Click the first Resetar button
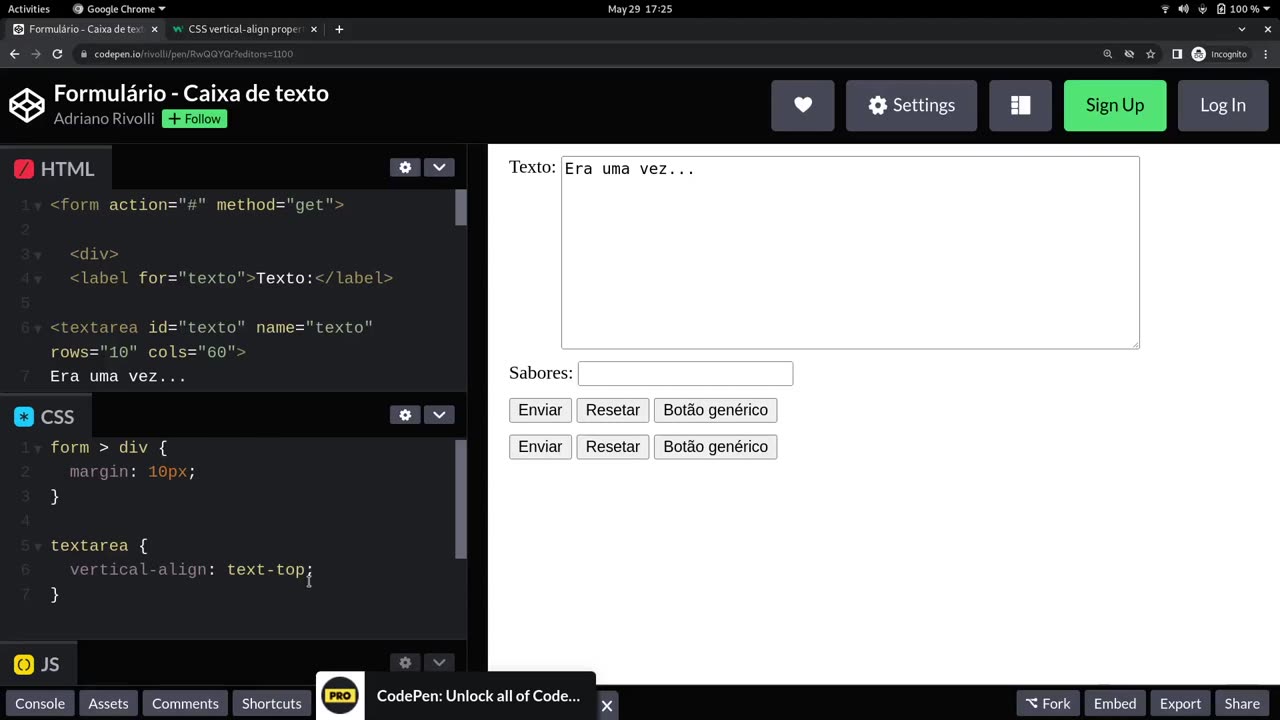The image size is (1280, 720). [613, 410]
